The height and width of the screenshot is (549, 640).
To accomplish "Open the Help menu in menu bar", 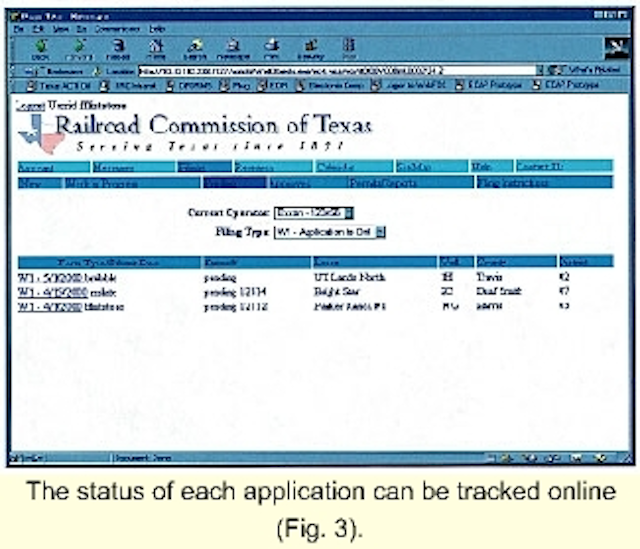I will pyautogui.click(x=157, y=29).
